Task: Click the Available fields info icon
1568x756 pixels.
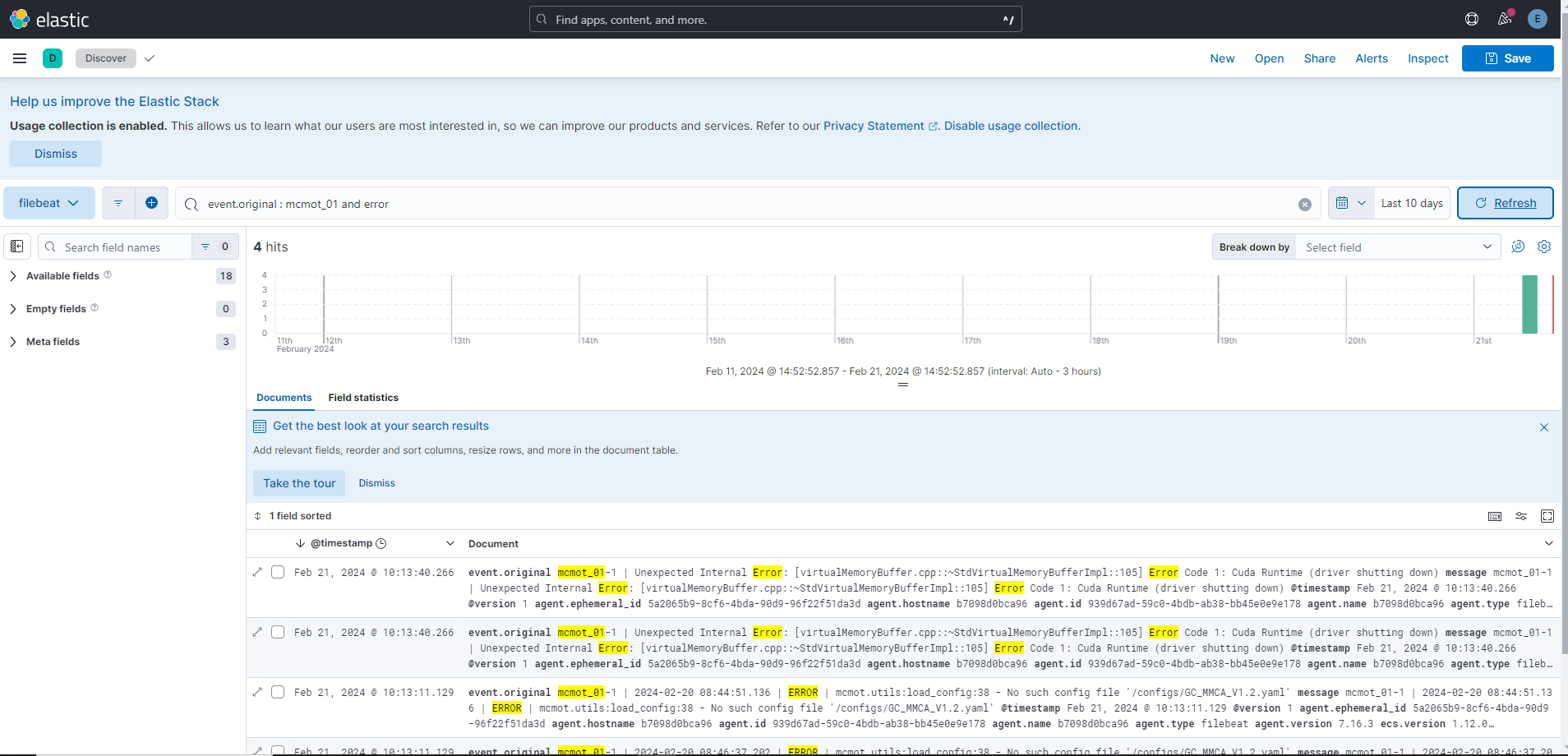Action: pyautogui.click(x=108, y=275)
